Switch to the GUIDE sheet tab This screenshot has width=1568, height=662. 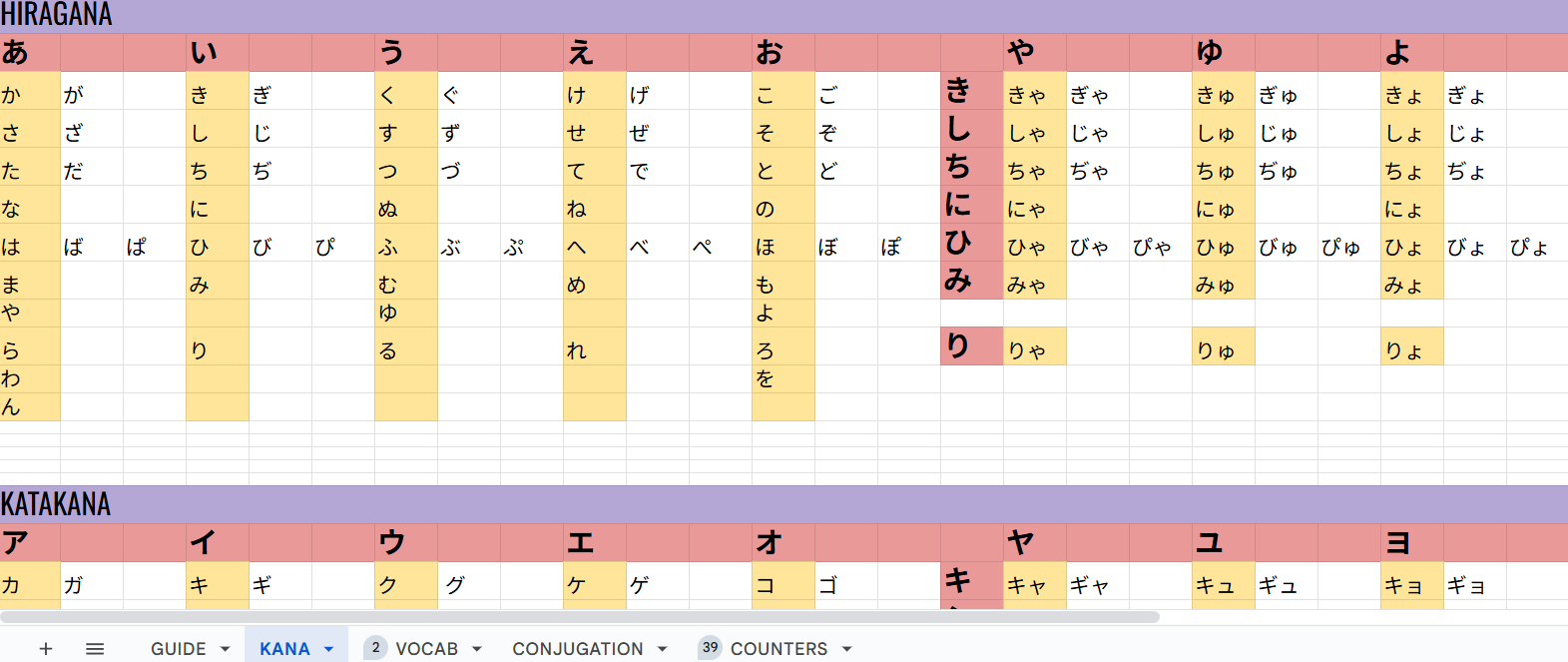tap(179, 649)
